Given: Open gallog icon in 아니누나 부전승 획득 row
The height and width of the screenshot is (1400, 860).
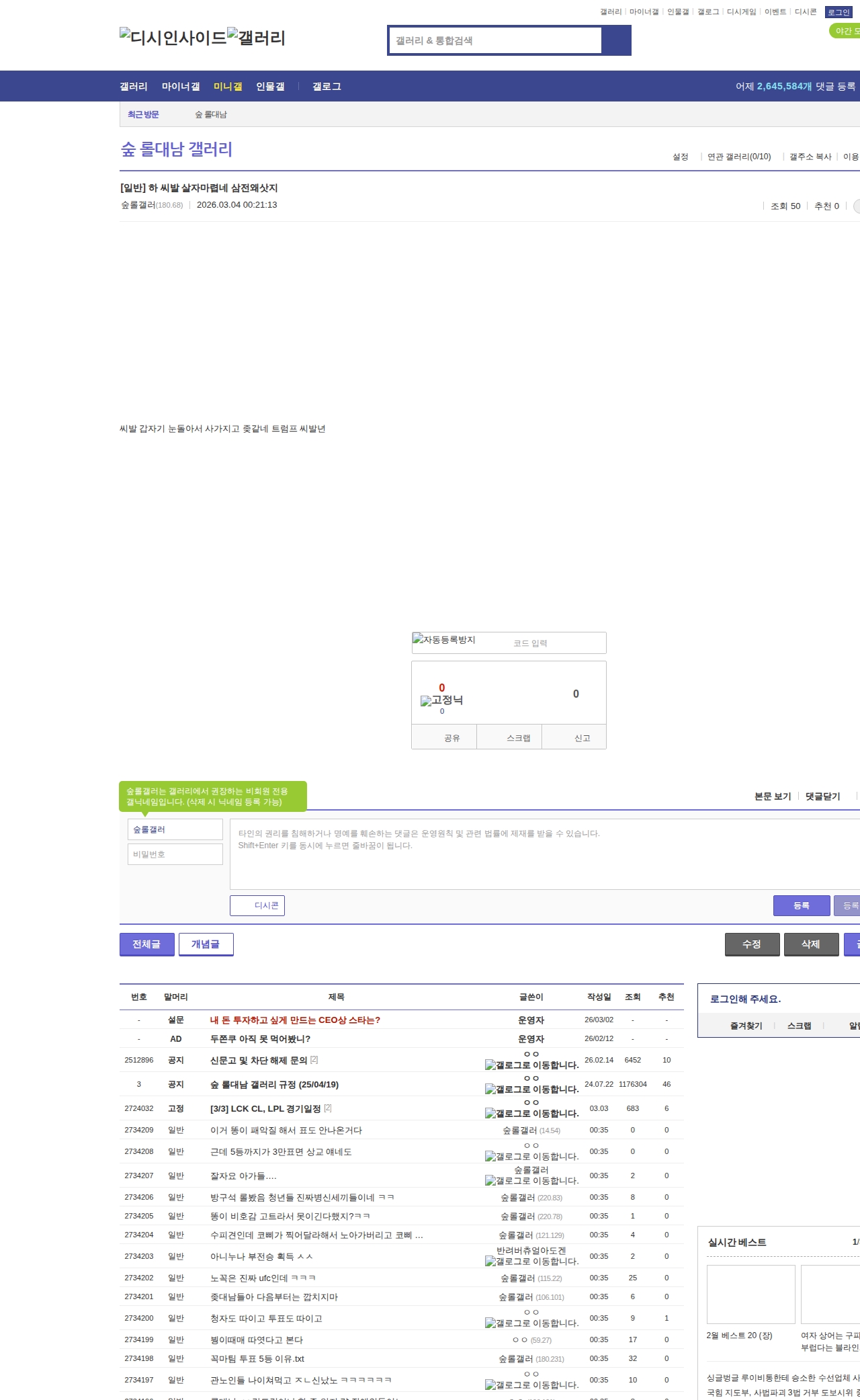Looking at the screenshot, I should [x=531, y=1261].
